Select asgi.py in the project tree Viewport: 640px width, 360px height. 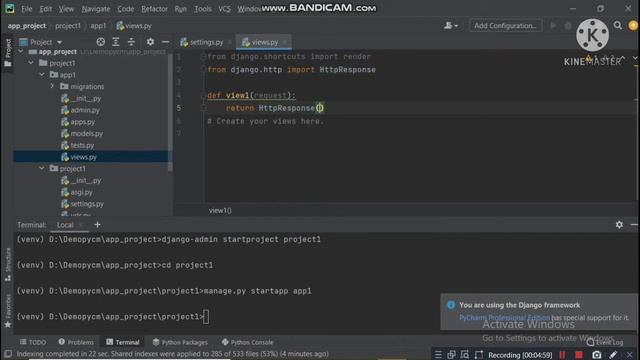point(81,192)
